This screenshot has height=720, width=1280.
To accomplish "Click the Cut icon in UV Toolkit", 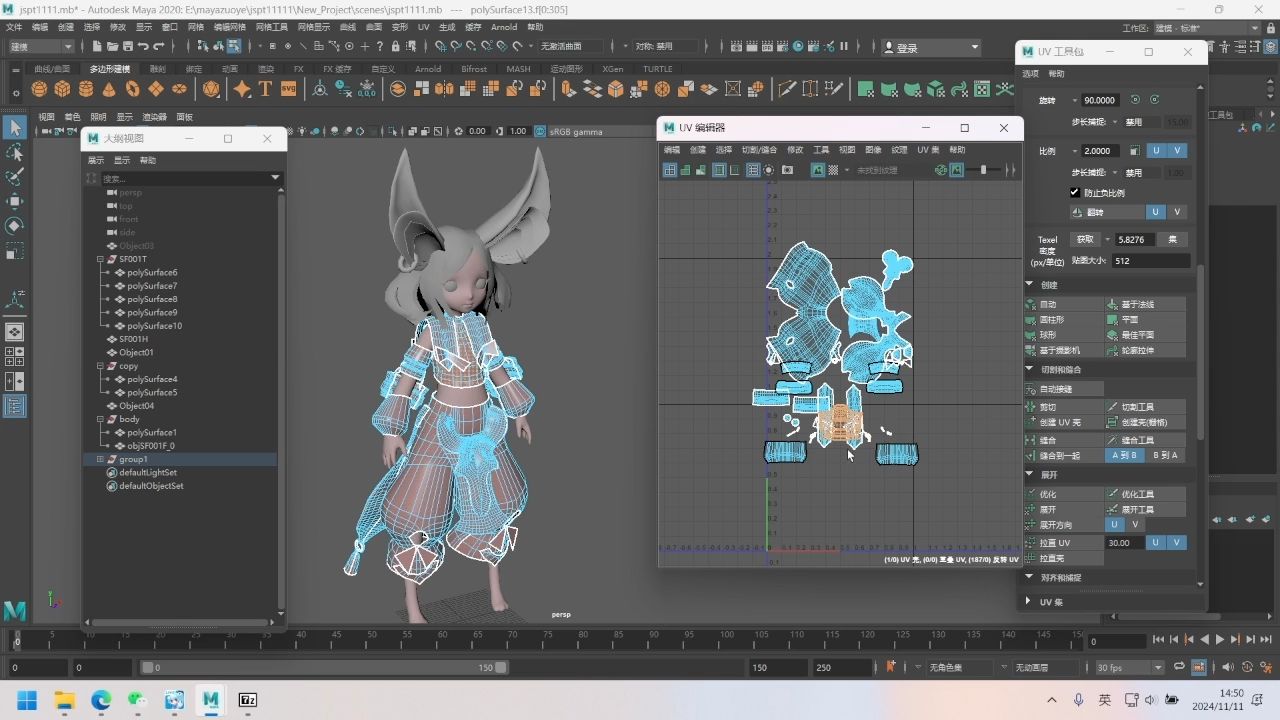I will (1032, 407).
